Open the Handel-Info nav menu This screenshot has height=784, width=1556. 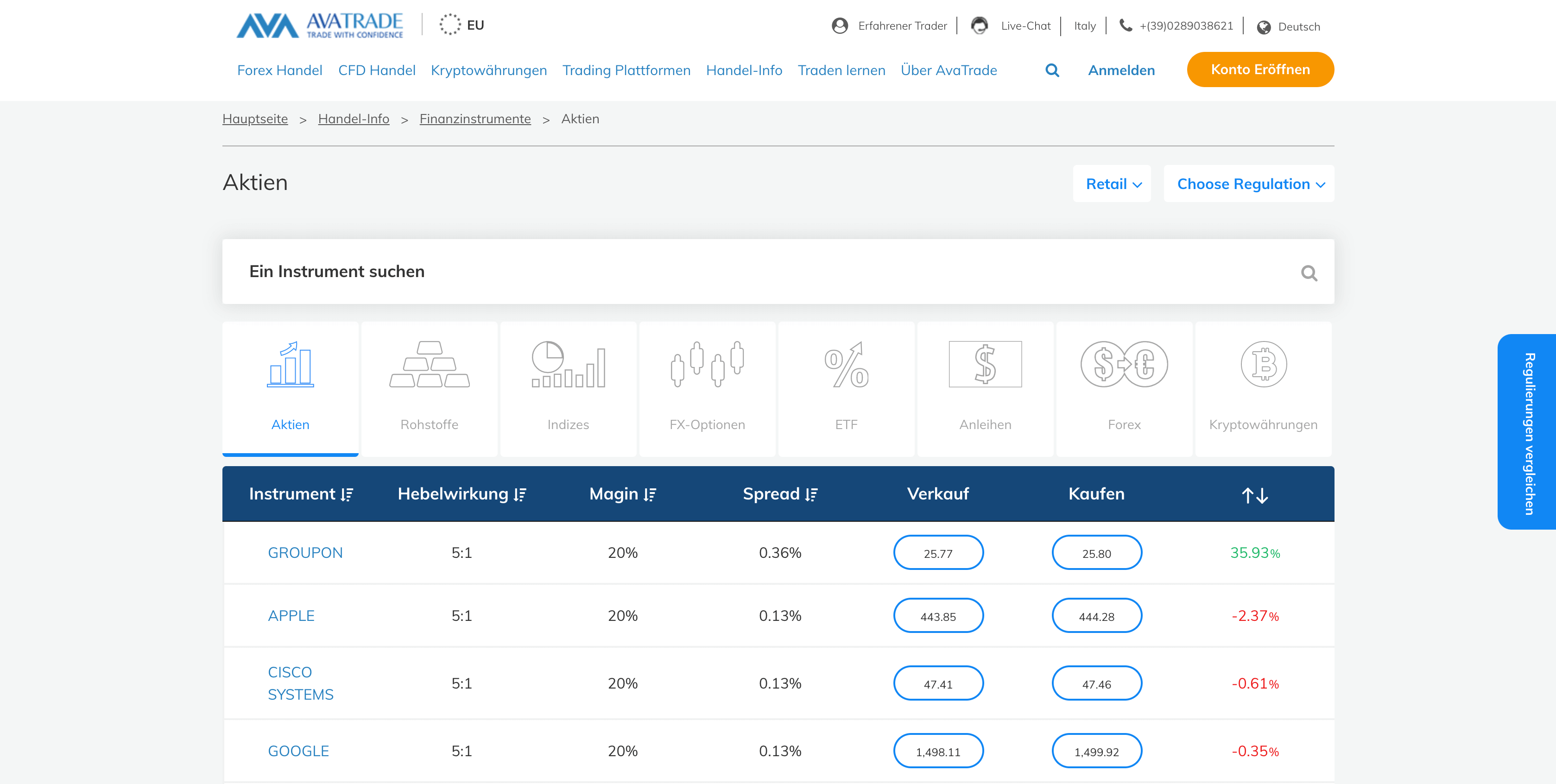point(744,70)
